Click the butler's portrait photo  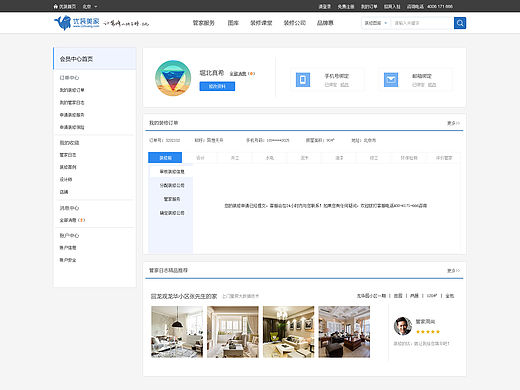tap(403, 326)
